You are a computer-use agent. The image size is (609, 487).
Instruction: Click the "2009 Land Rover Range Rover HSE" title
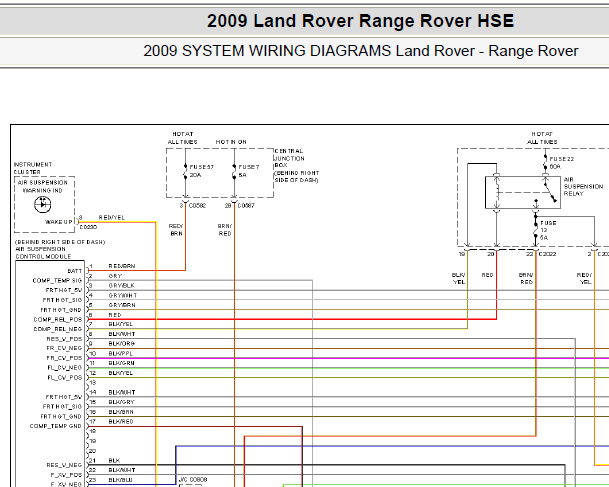click(360, 21)
